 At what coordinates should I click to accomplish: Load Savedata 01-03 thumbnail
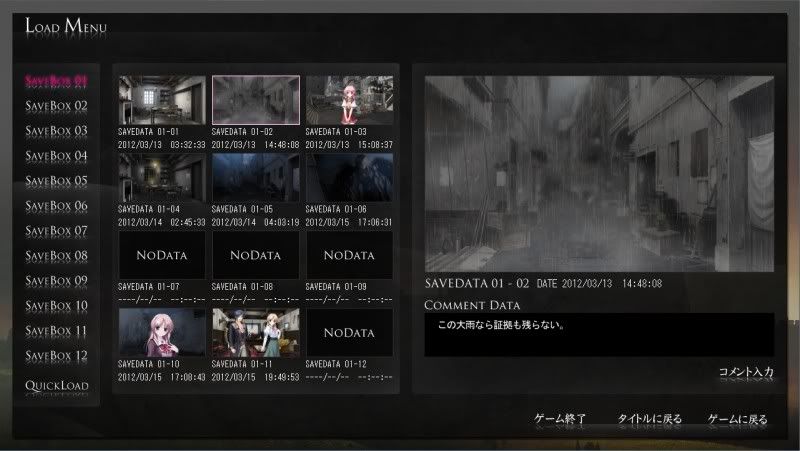[349, 100]
